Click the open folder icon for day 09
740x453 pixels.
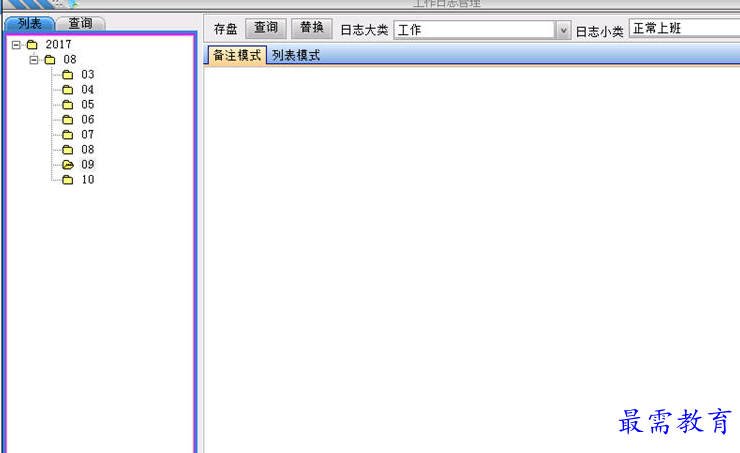(x=68, y=165)
